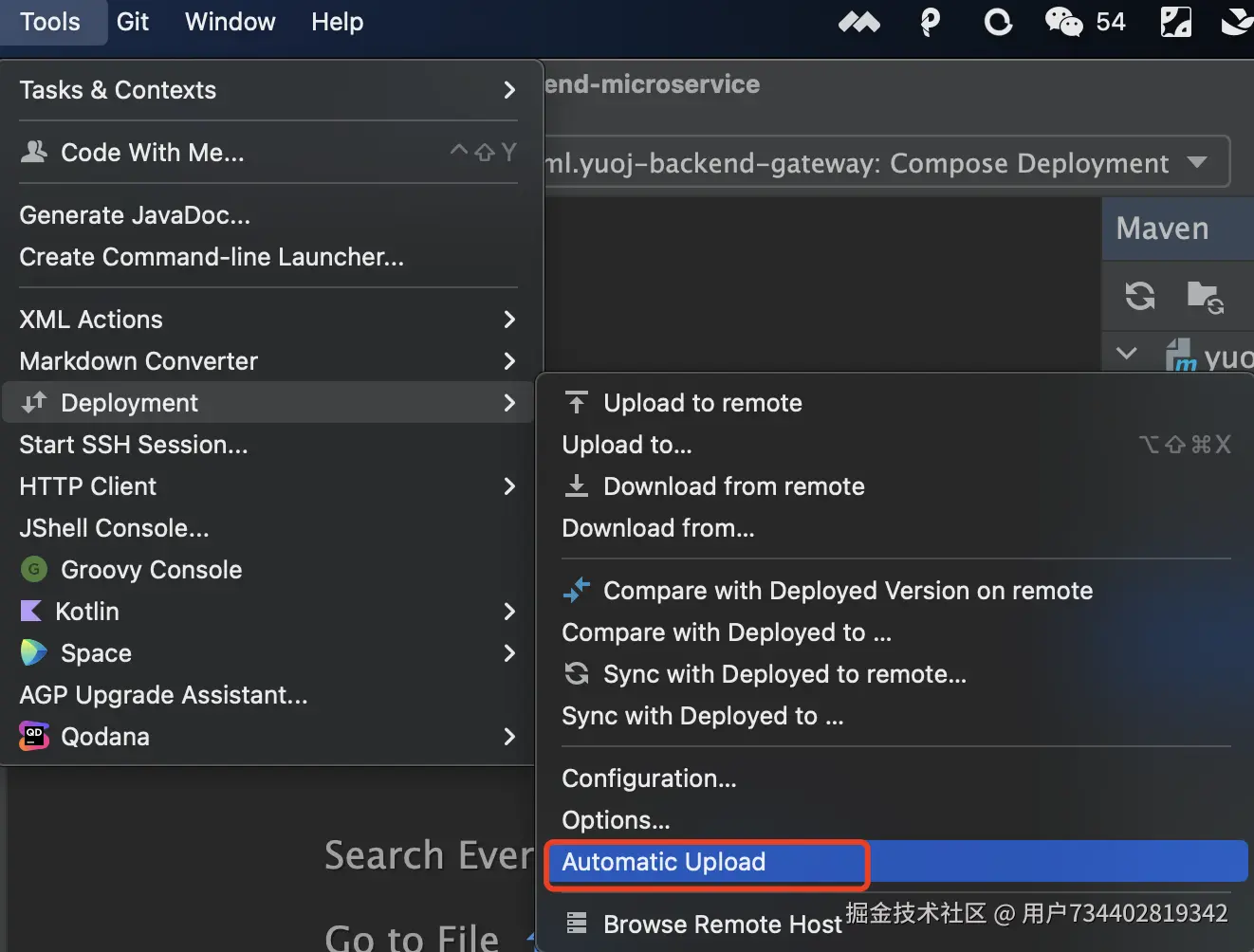This screenshot has width=1254, height=952.
Task: Click the circular sync icon in menu bar
Action: coord(998,22)
